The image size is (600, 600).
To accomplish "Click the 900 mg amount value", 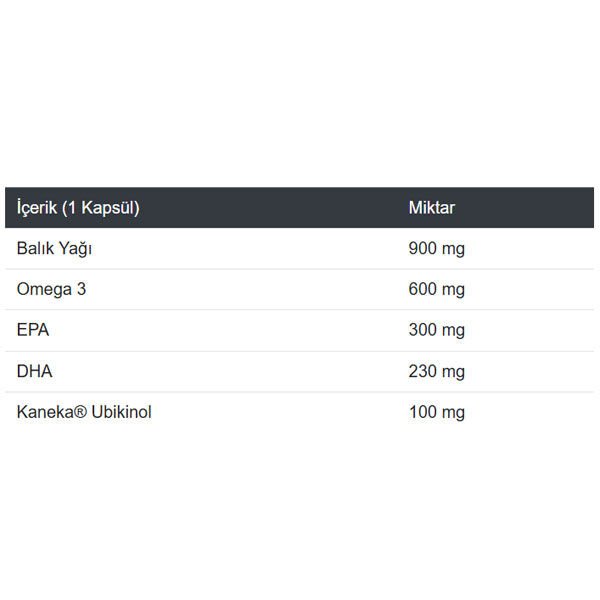I will coord(437,249).
